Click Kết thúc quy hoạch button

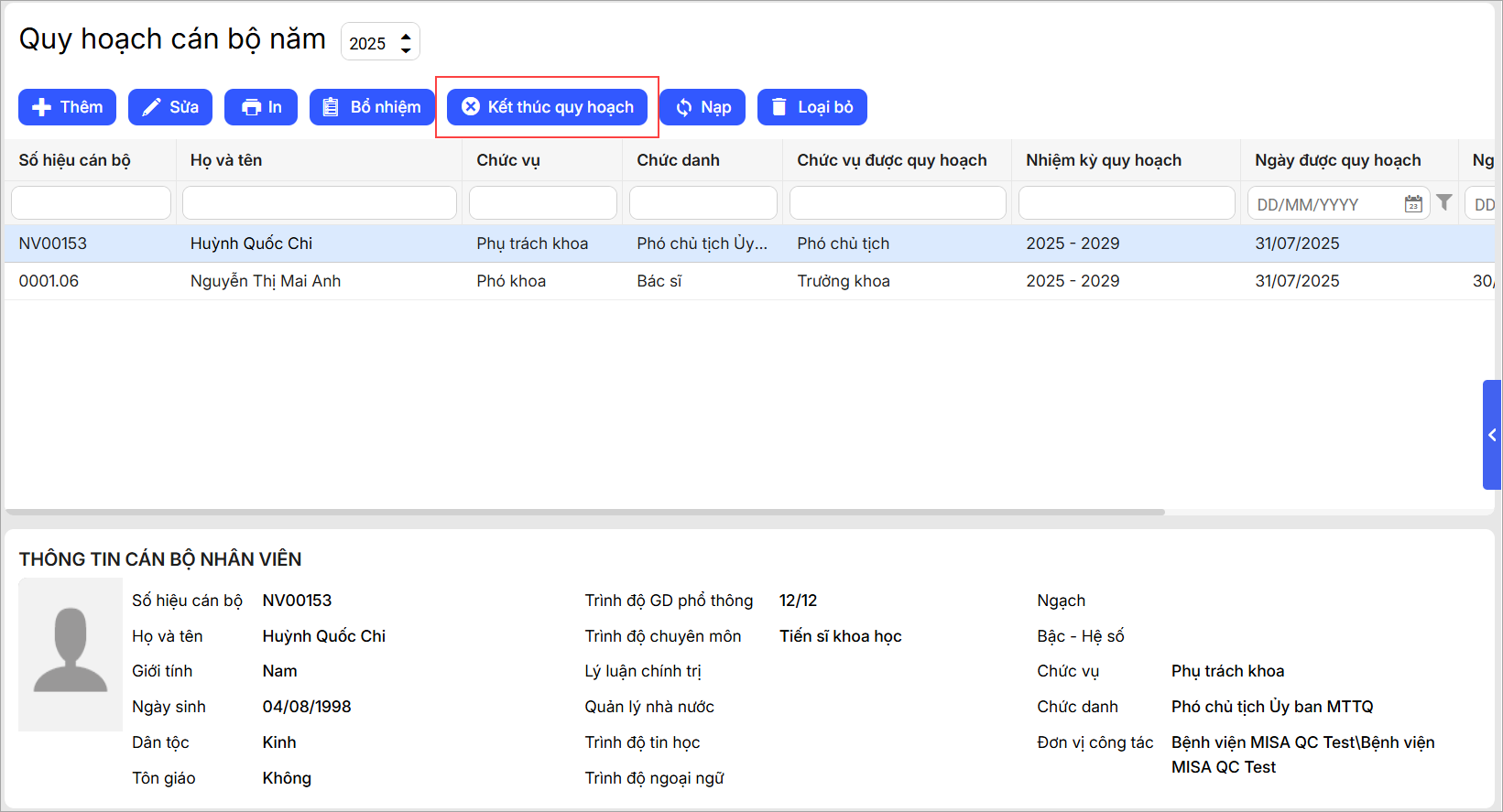click(547, 107)
